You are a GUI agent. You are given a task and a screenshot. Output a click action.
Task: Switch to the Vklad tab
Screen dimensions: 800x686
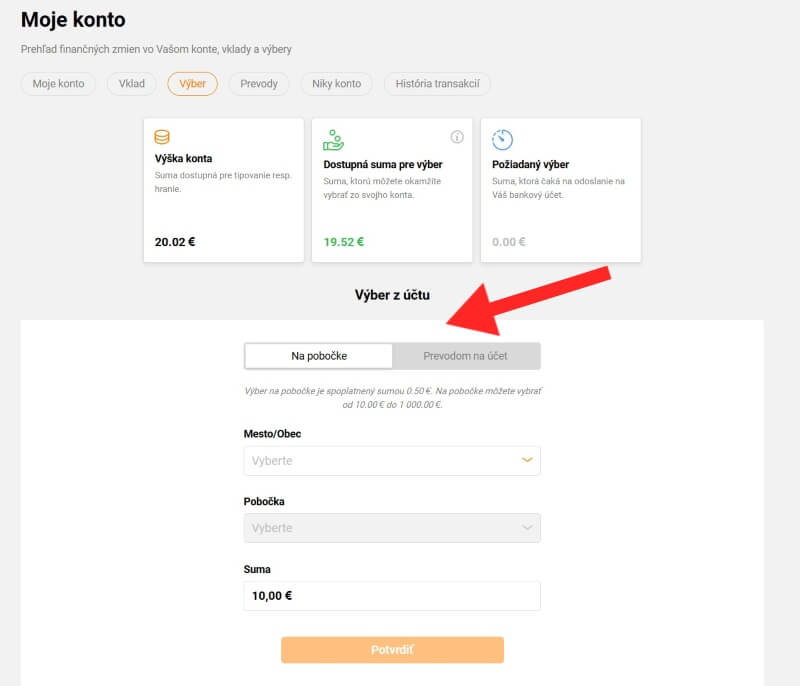point(132,84)
